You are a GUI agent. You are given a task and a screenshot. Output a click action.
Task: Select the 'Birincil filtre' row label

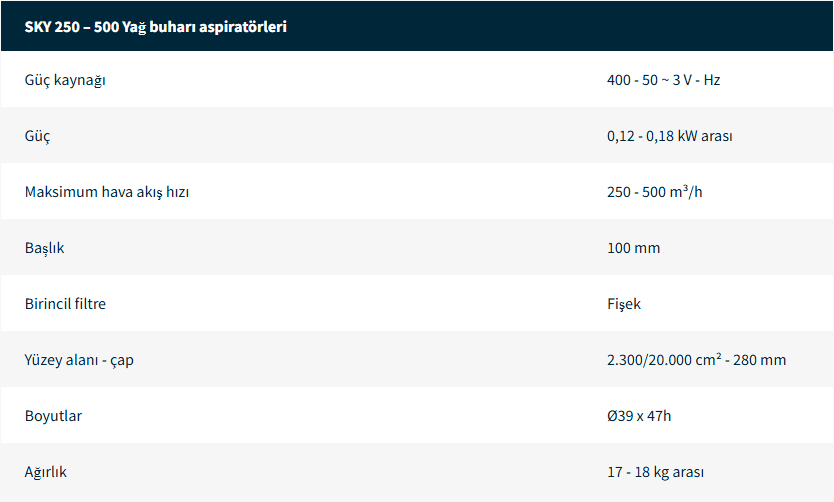pyautogui.click(x=65, y=304)
